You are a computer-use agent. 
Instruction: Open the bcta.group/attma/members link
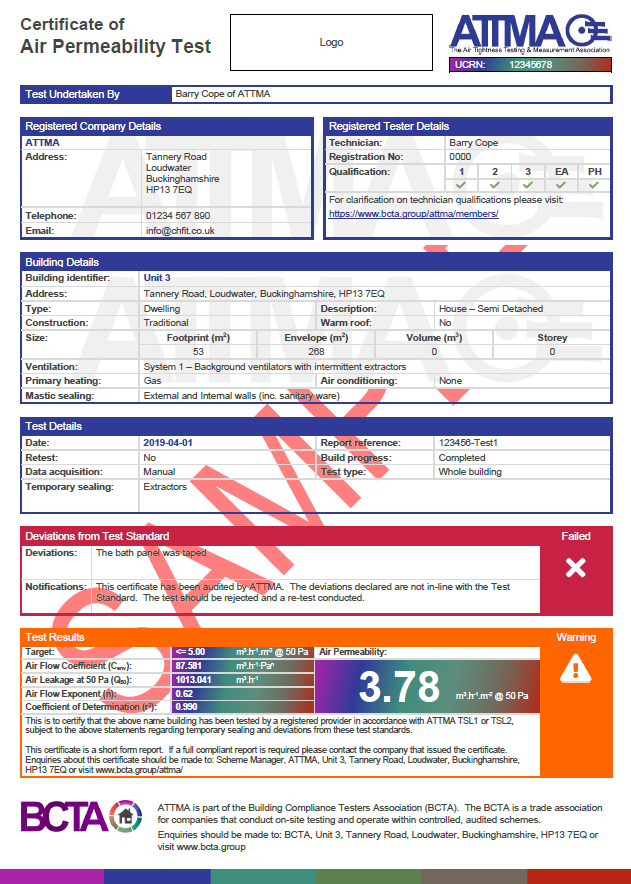pyautogui.click(x=413, y=214)
